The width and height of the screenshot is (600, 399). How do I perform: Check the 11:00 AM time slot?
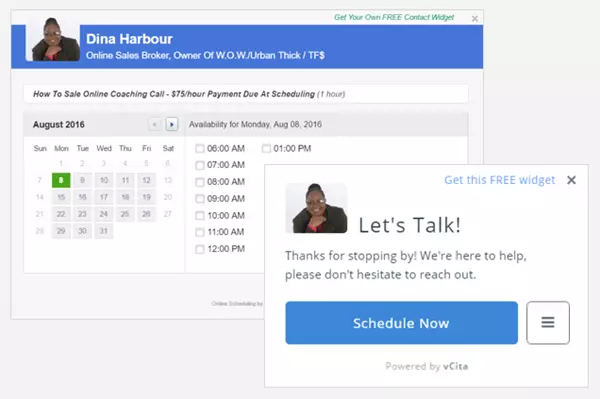(200, 232)
